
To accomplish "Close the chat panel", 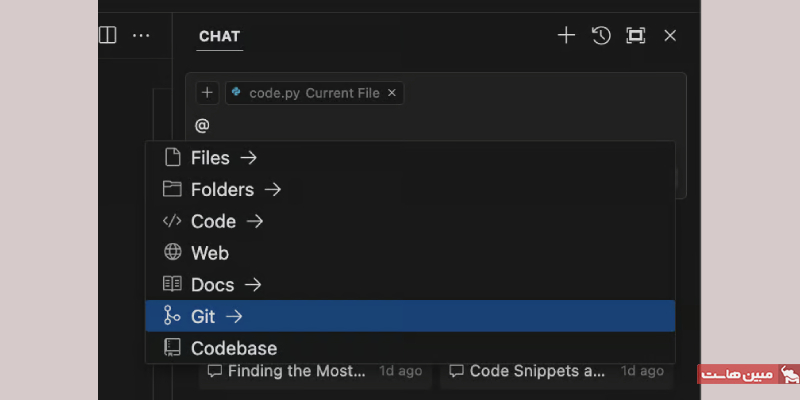I will (x=670, y=36).
